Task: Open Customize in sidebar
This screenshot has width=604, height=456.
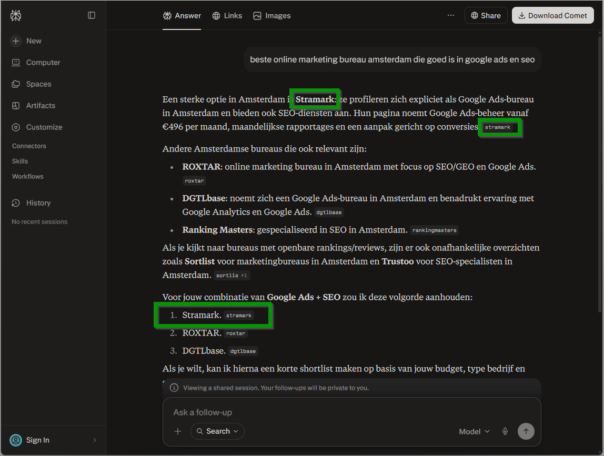Action: 37,127
